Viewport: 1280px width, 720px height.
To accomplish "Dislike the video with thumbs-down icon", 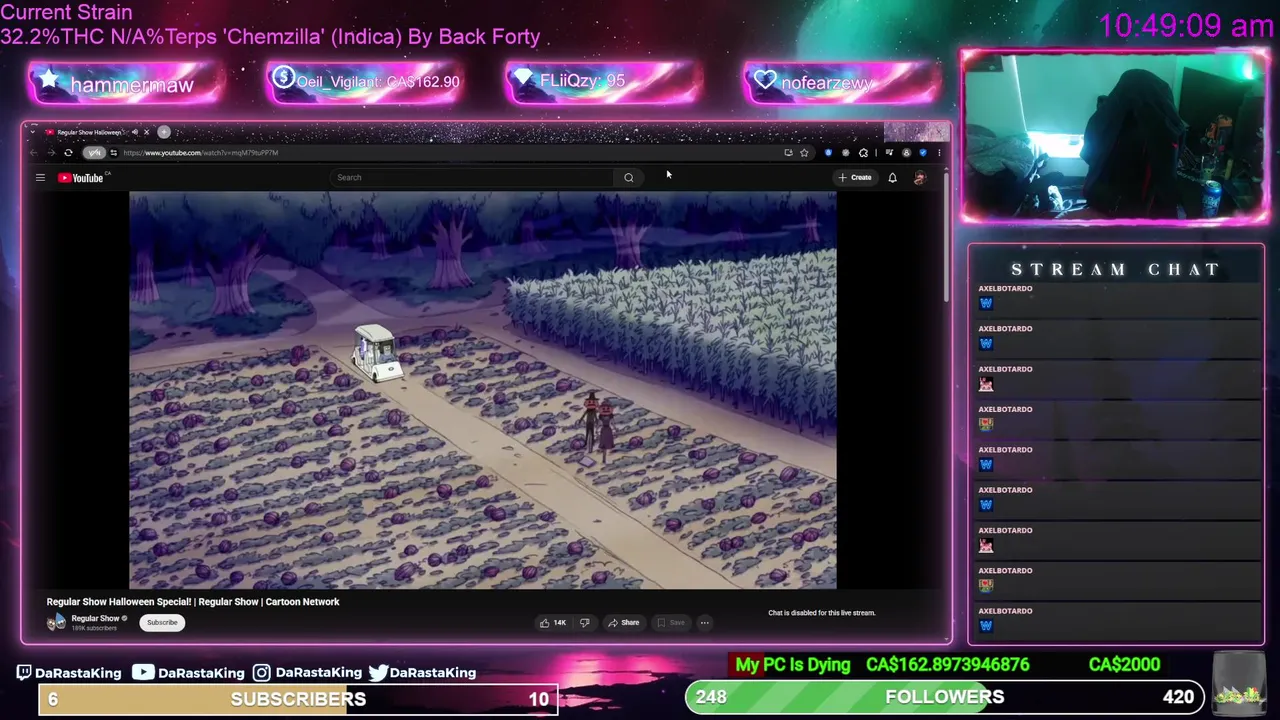I will 584,623.
